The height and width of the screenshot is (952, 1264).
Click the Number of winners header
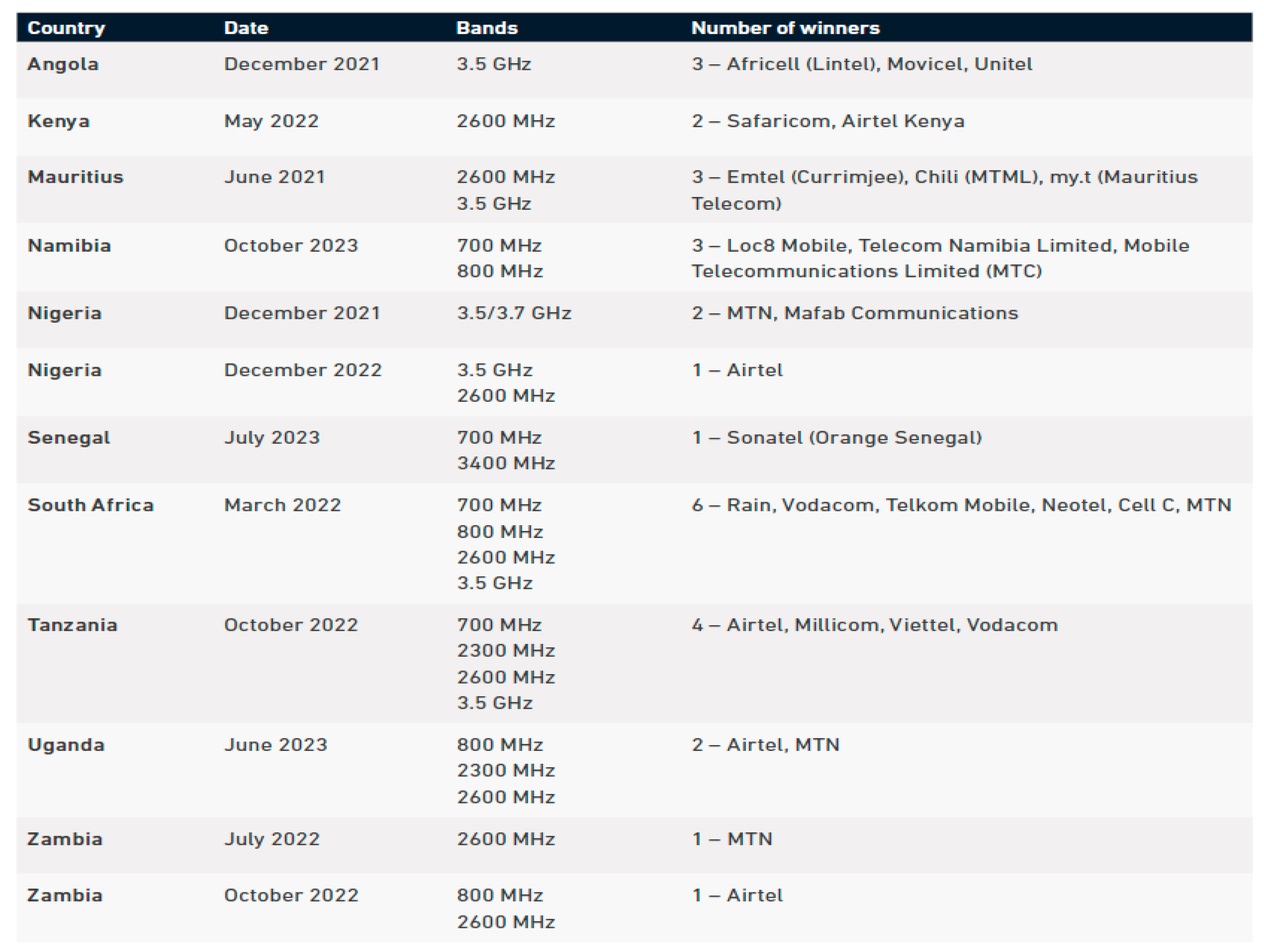785,28
